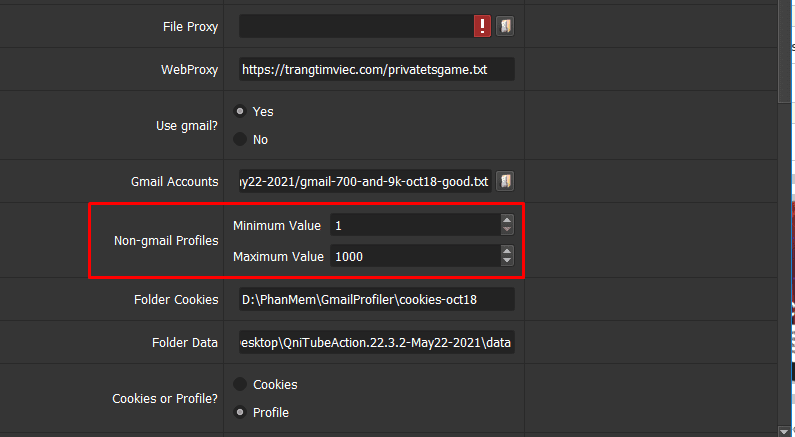Increase the Minimum Value with up arrow
This screenshot has width=795, height=437.
coord(507,221)
